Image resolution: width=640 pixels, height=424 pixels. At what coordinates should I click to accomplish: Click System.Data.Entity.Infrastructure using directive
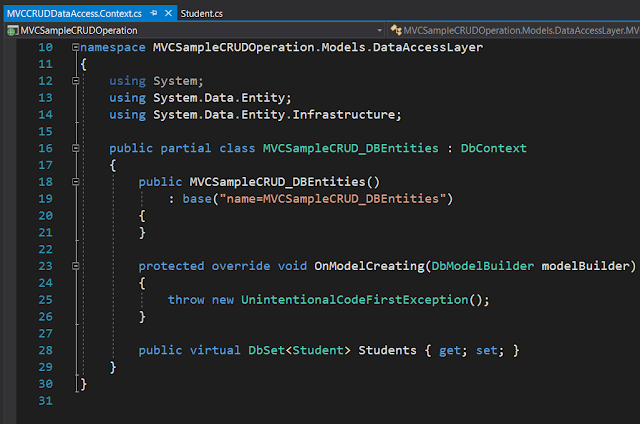click(277, 115)
